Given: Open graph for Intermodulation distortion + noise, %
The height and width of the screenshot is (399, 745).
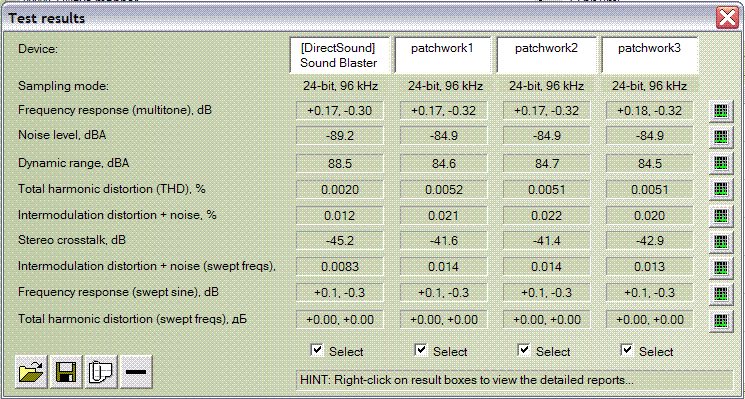Looking at the screenshot, I should (721, 215).
